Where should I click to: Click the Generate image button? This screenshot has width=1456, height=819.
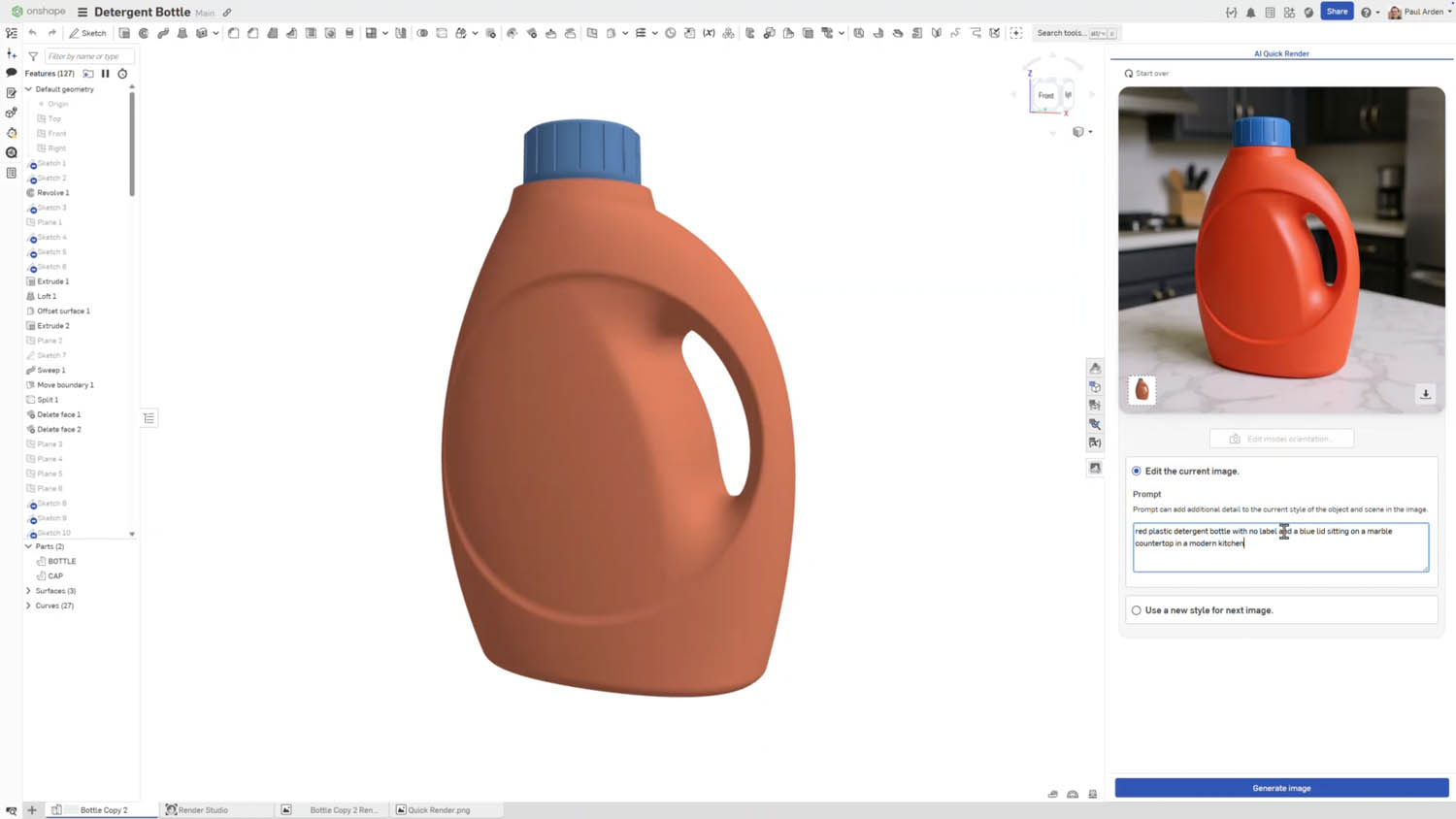(1280, 788)
